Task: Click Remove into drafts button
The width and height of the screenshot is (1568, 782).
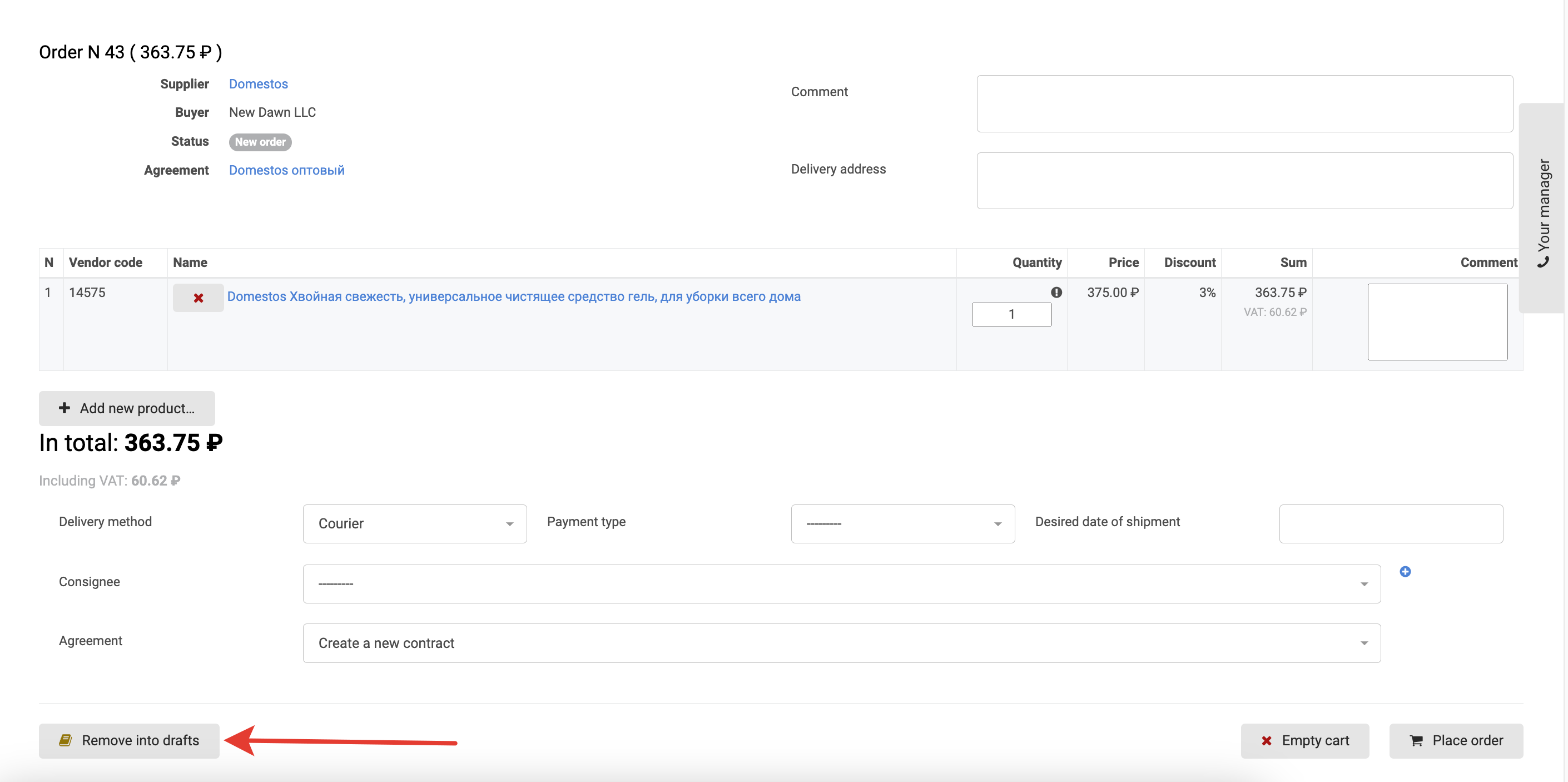Action: (x=129, y=741)
